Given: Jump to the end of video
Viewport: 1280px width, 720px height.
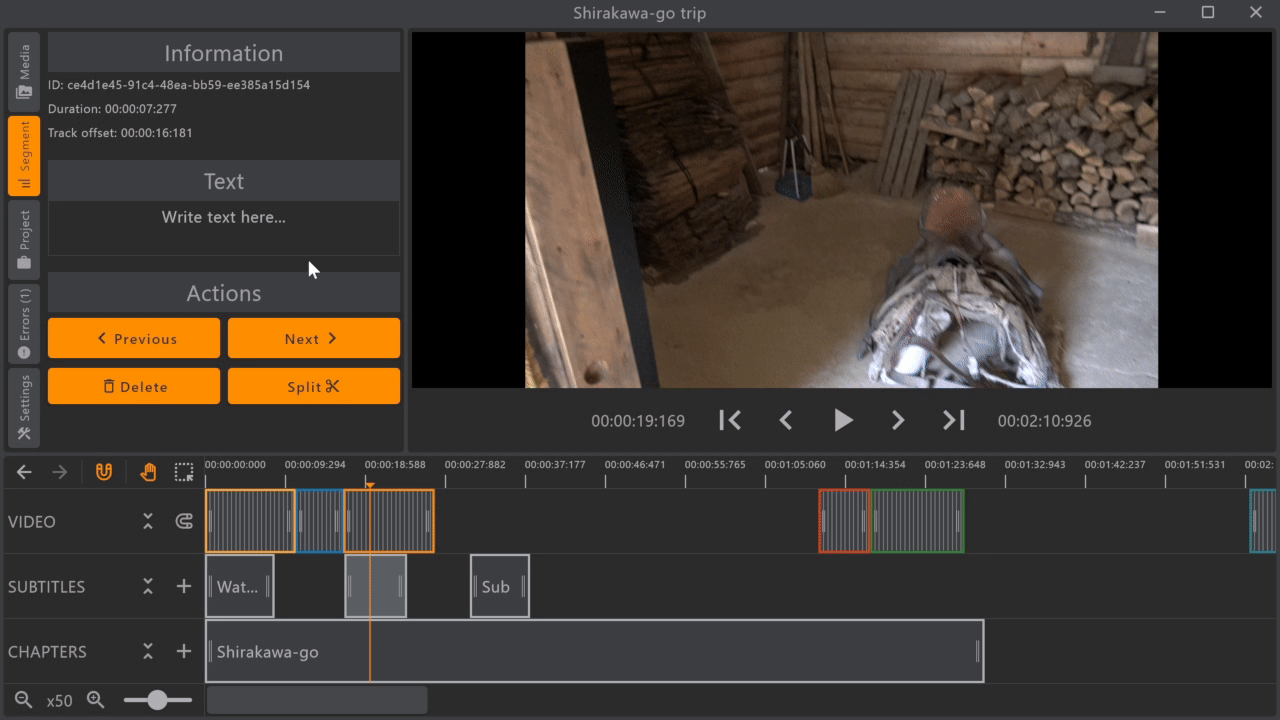Looking at the screenshot, I should (x=954, y=421).
